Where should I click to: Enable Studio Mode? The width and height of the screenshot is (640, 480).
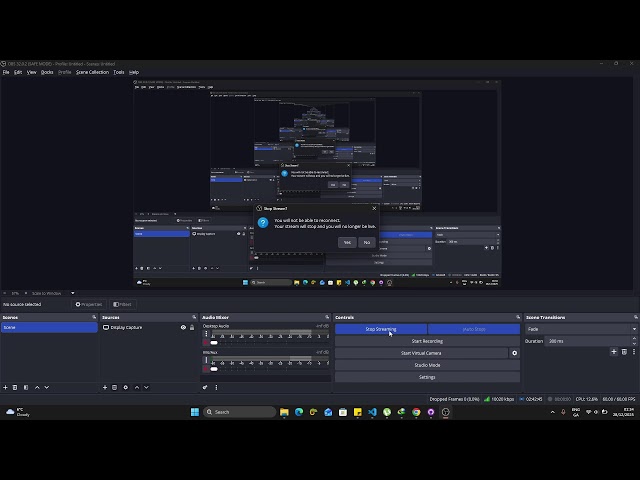pos(427,365)
